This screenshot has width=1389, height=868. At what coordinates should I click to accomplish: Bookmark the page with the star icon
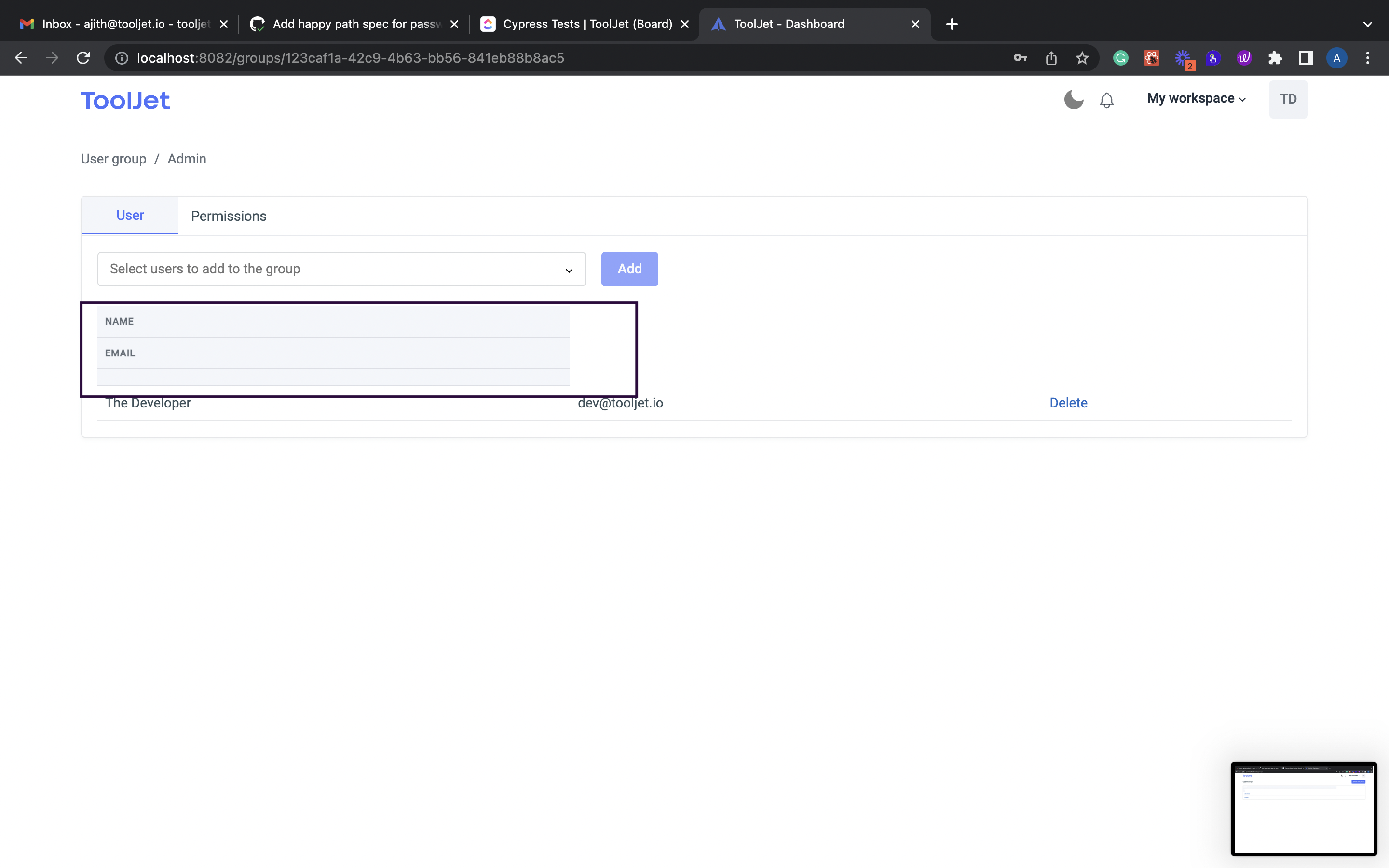1082,57
